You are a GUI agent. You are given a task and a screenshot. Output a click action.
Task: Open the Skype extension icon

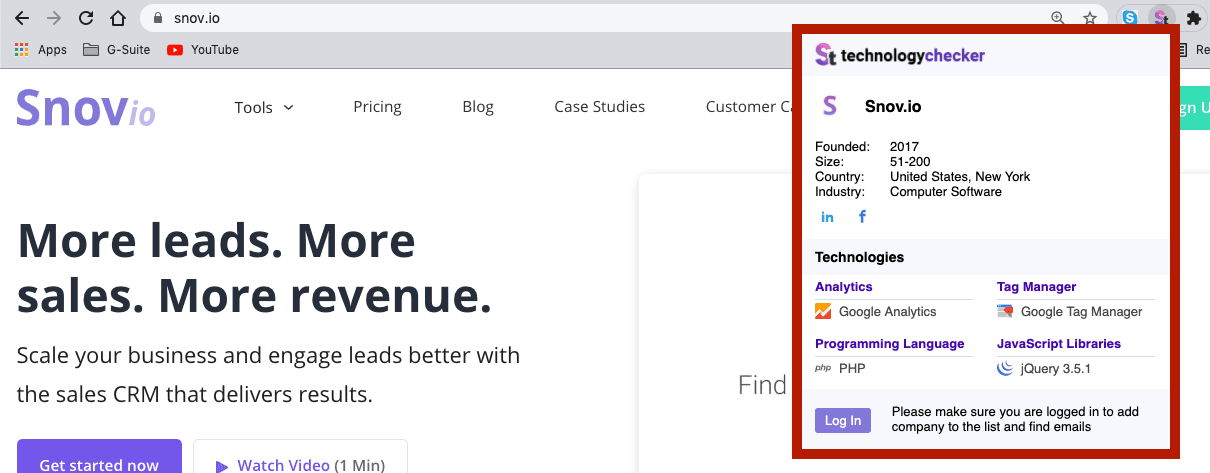pos(1129,18)
